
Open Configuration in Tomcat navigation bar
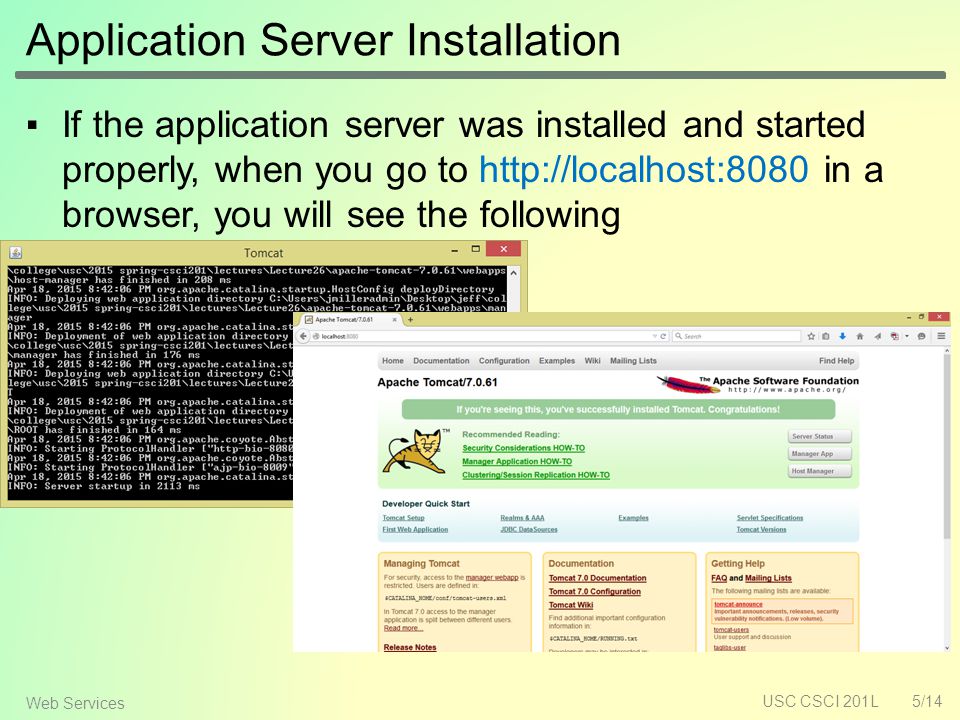[x=504, y=361]
